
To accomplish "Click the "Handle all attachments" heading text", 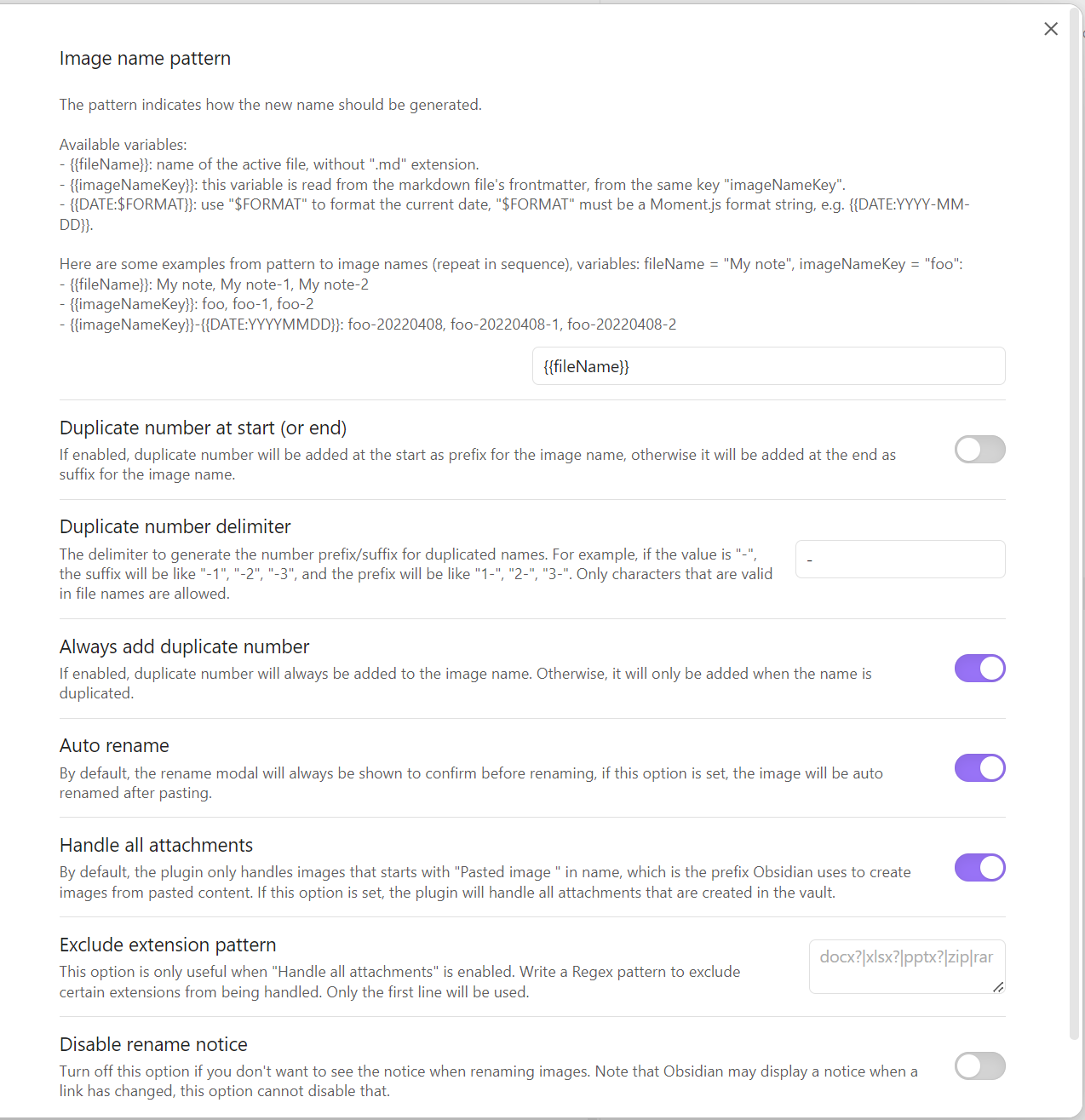I will pyautogui.click(x=156, y=845).
